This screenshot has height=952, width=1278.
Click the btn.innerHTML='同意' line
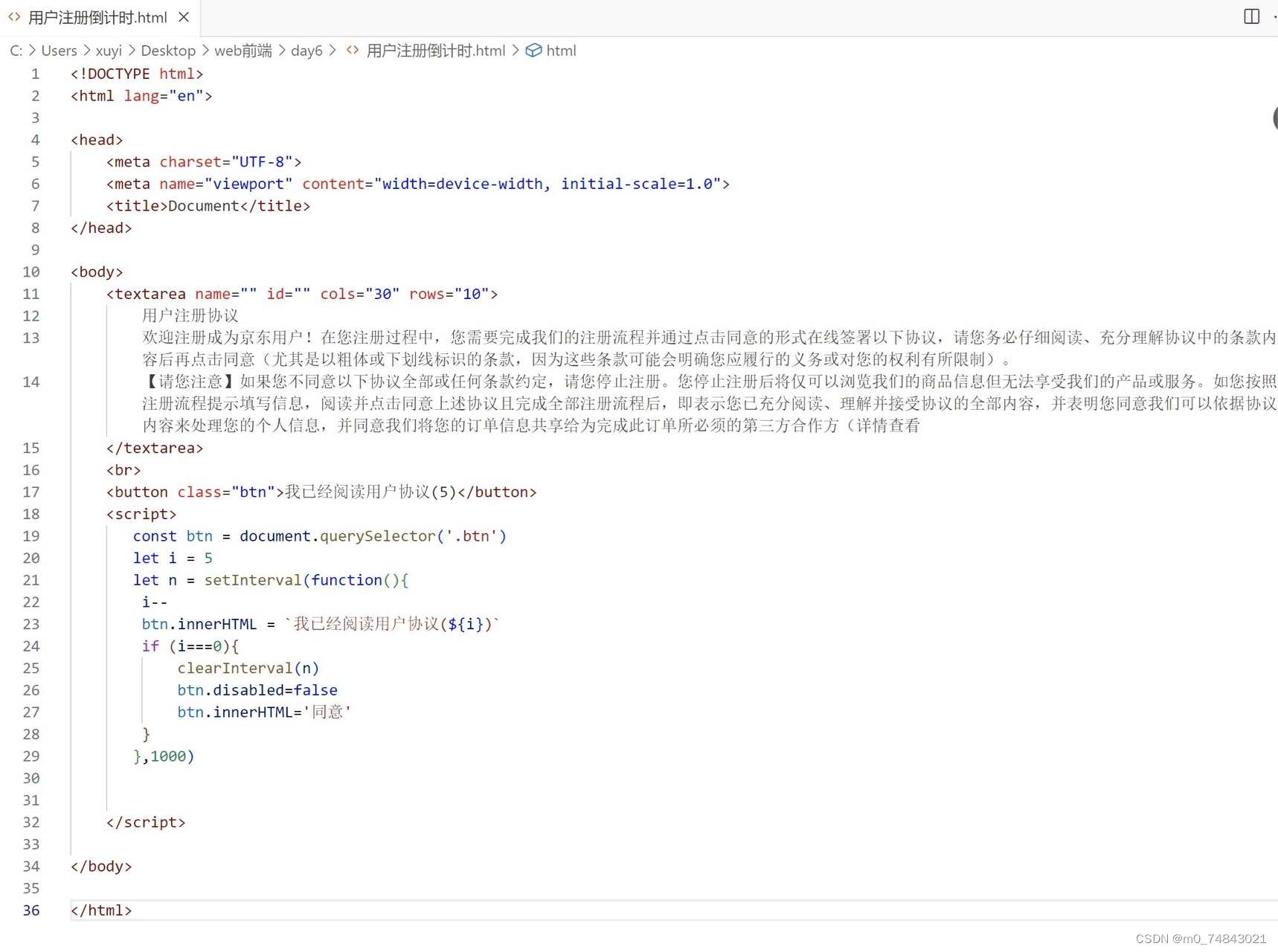coord(264,713)
